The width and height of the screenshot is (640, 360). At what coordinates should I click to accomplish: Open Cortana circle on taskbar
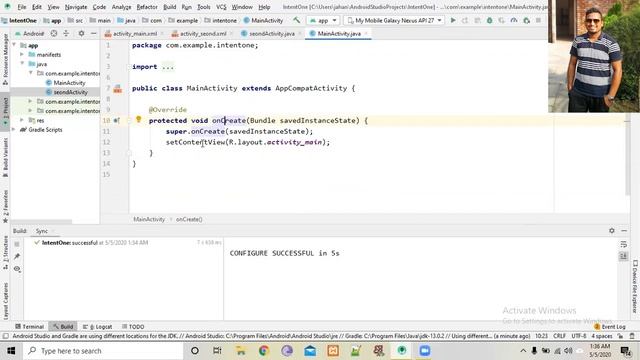click(195, 351)
